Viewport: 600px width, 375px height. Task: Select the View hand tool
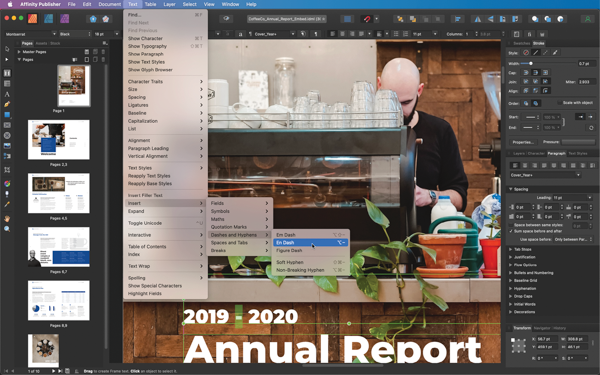tap(7, 218)
